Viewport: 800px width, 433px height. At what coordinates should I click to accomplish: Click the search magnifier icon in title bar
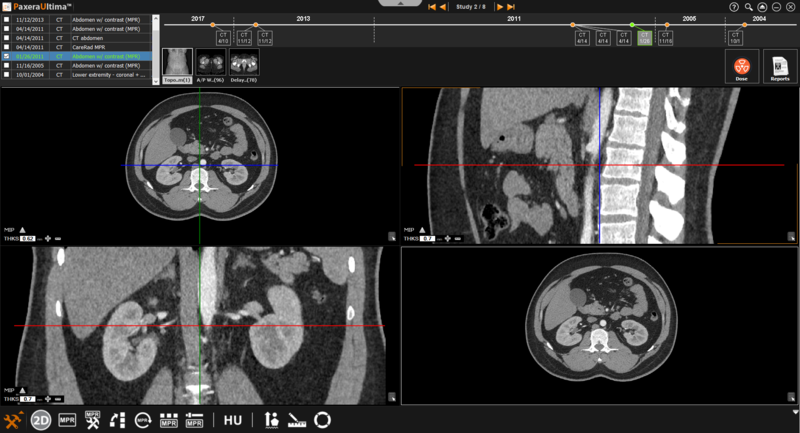[748, 7]
